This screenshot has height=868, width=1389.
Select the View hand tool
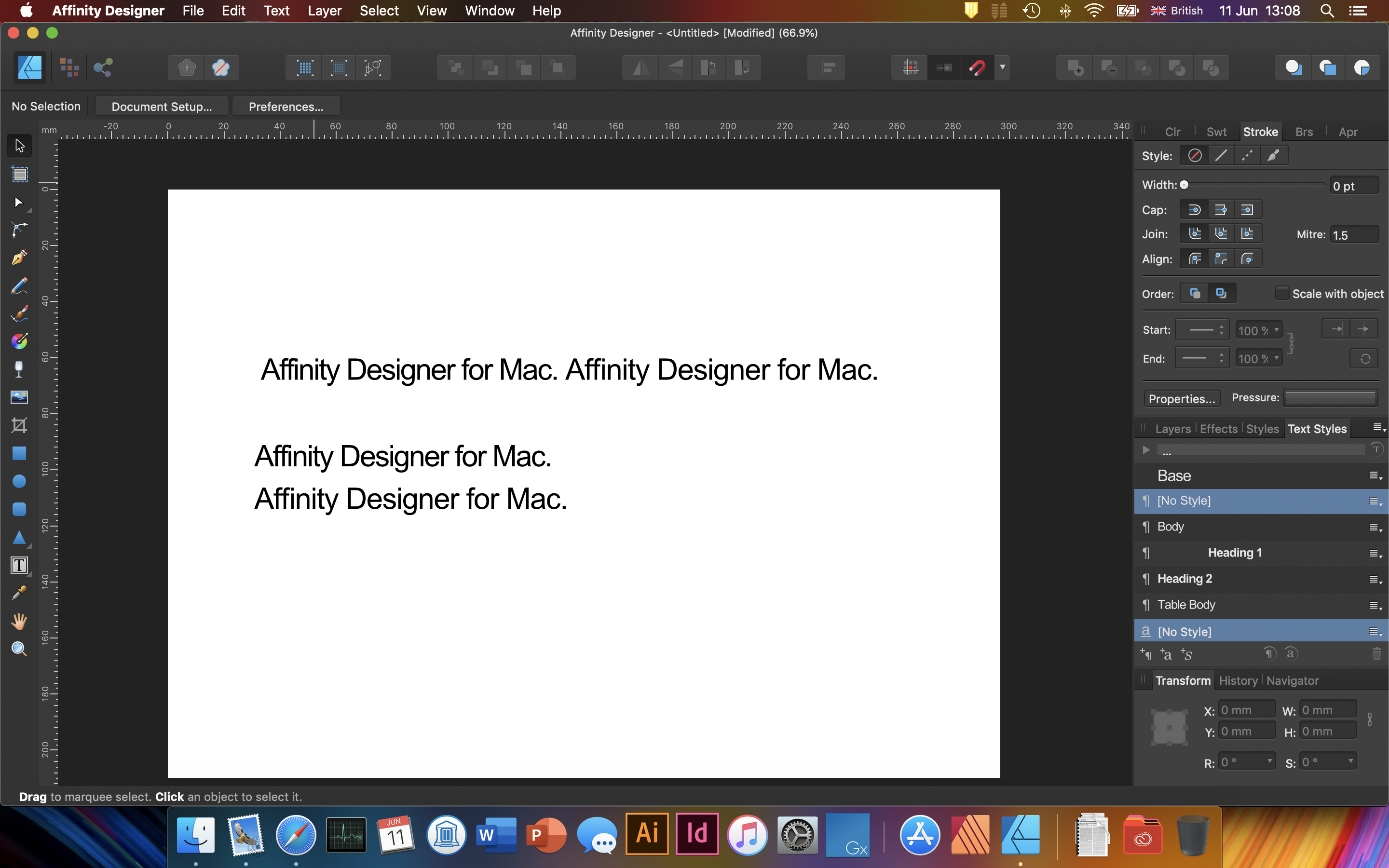click(19, 621)
